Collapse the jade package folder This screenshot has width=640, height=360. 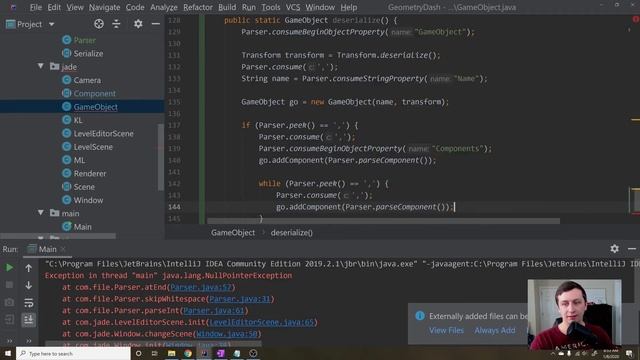pos(41,66)
